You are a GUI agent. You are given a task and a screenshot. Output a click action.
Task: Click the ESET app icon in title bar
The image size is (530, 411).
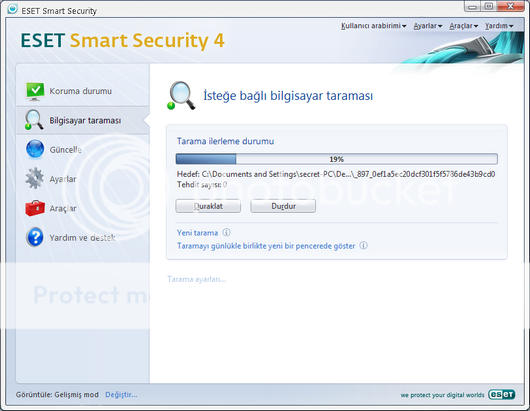(13, 9)
